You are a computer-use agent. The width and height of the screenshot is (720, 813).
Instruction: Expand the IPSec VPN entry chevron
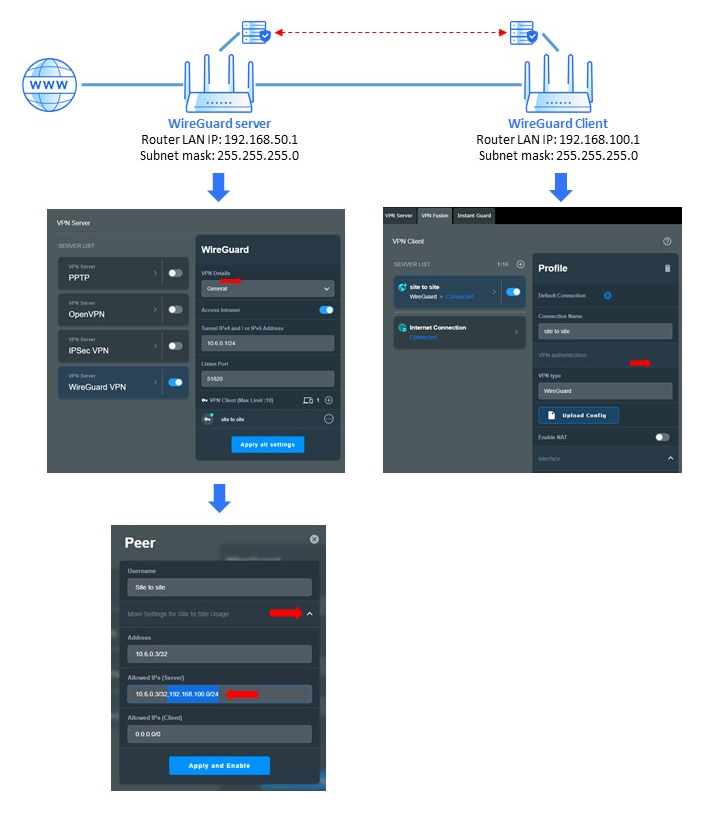155,345
